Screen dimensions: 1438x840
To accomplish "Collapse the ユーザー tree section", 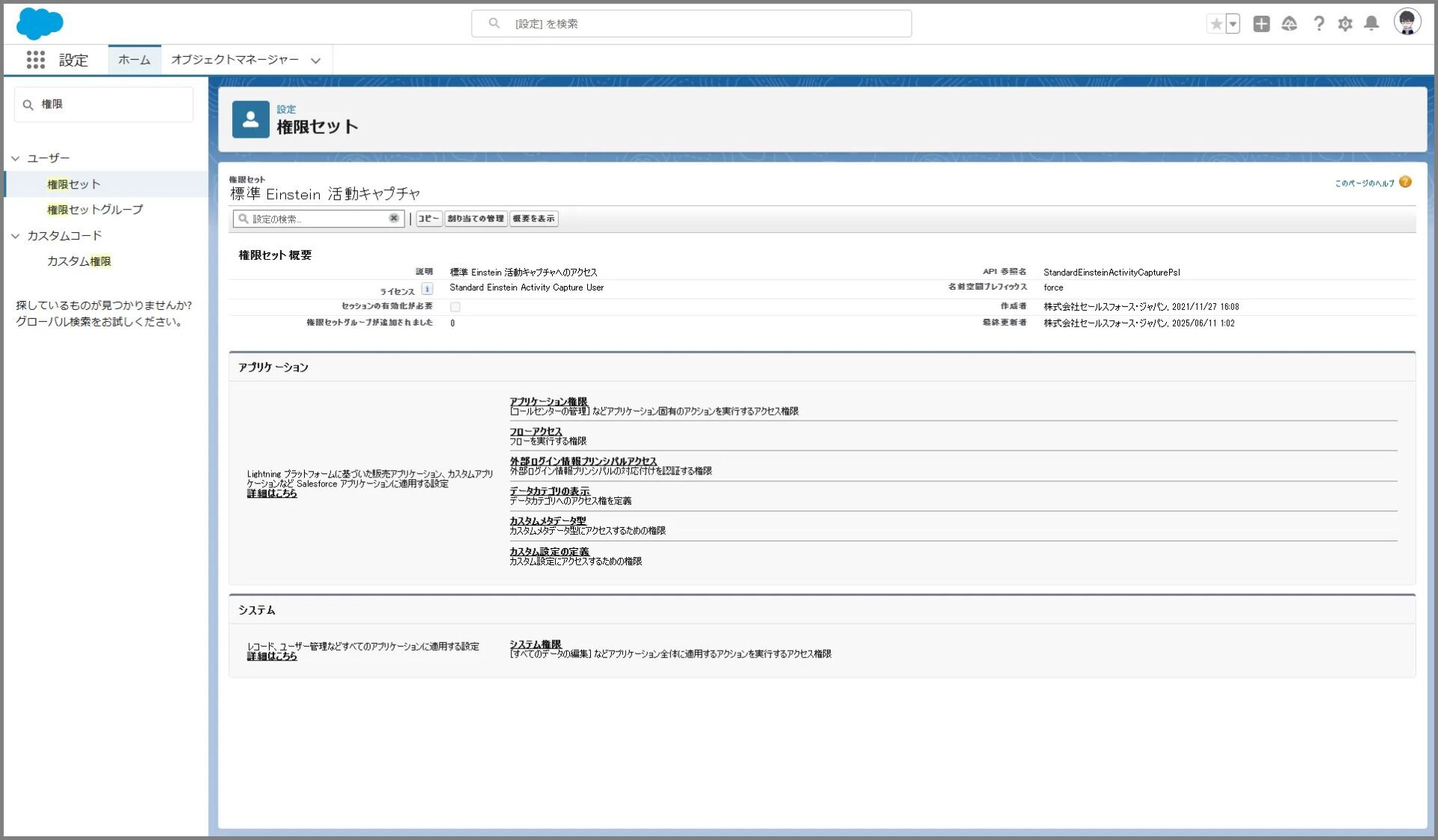I will (x=15, y=159).
